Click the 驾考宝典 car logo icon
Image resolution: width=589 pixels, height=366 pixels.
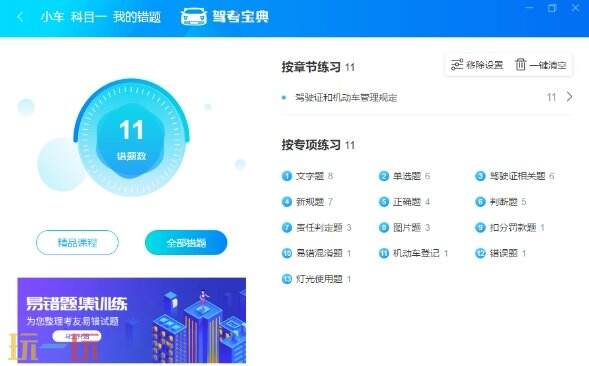pos(193,17)
